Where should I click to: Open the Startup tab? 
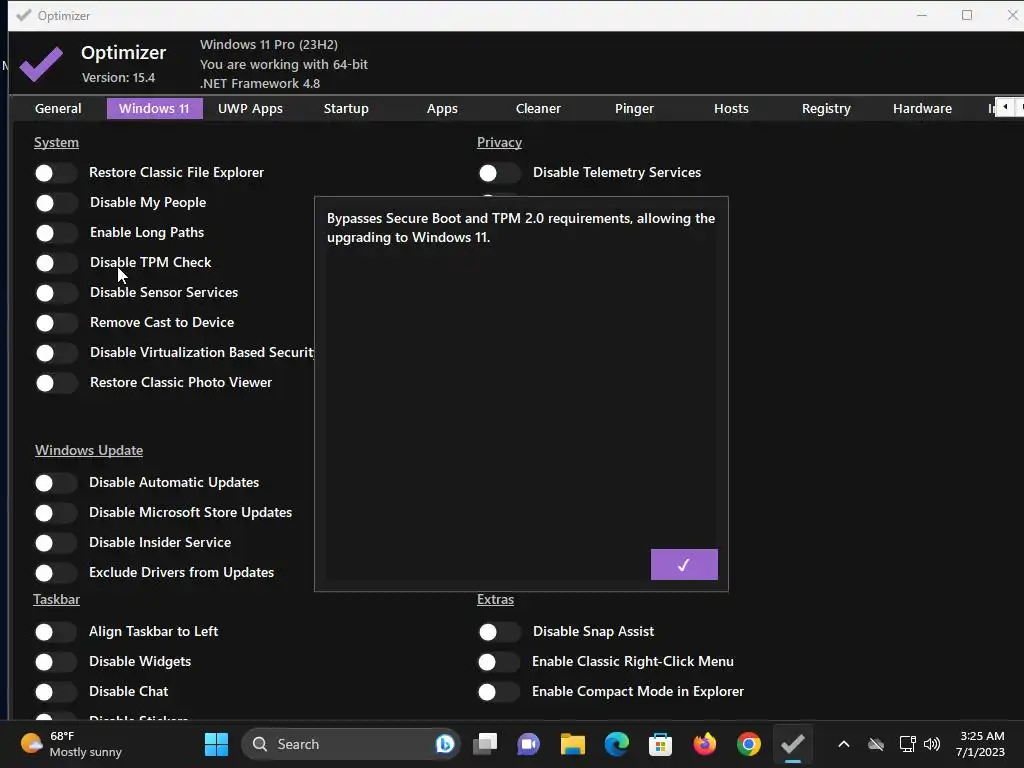tap(346, 108)
